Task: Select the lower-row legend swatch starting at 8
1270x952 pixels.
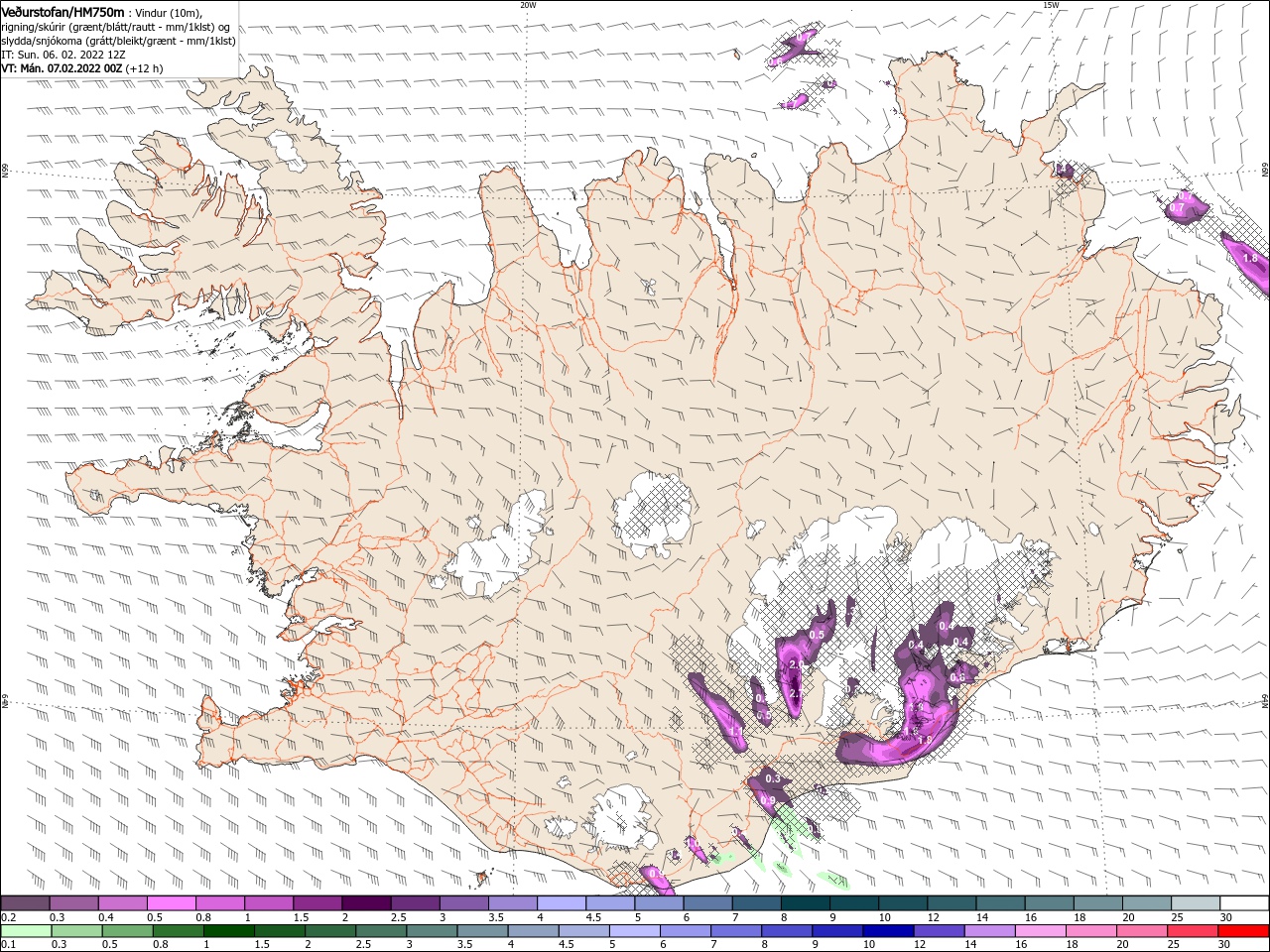Action: (787, 931)
